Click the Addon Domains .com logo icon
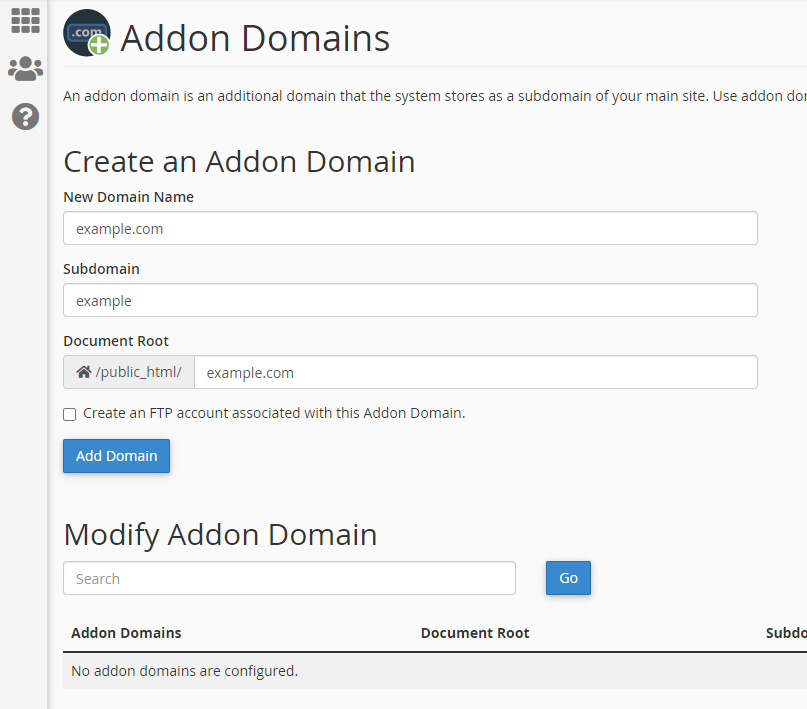This screenshot has height=709, width=807. (87, 33)
